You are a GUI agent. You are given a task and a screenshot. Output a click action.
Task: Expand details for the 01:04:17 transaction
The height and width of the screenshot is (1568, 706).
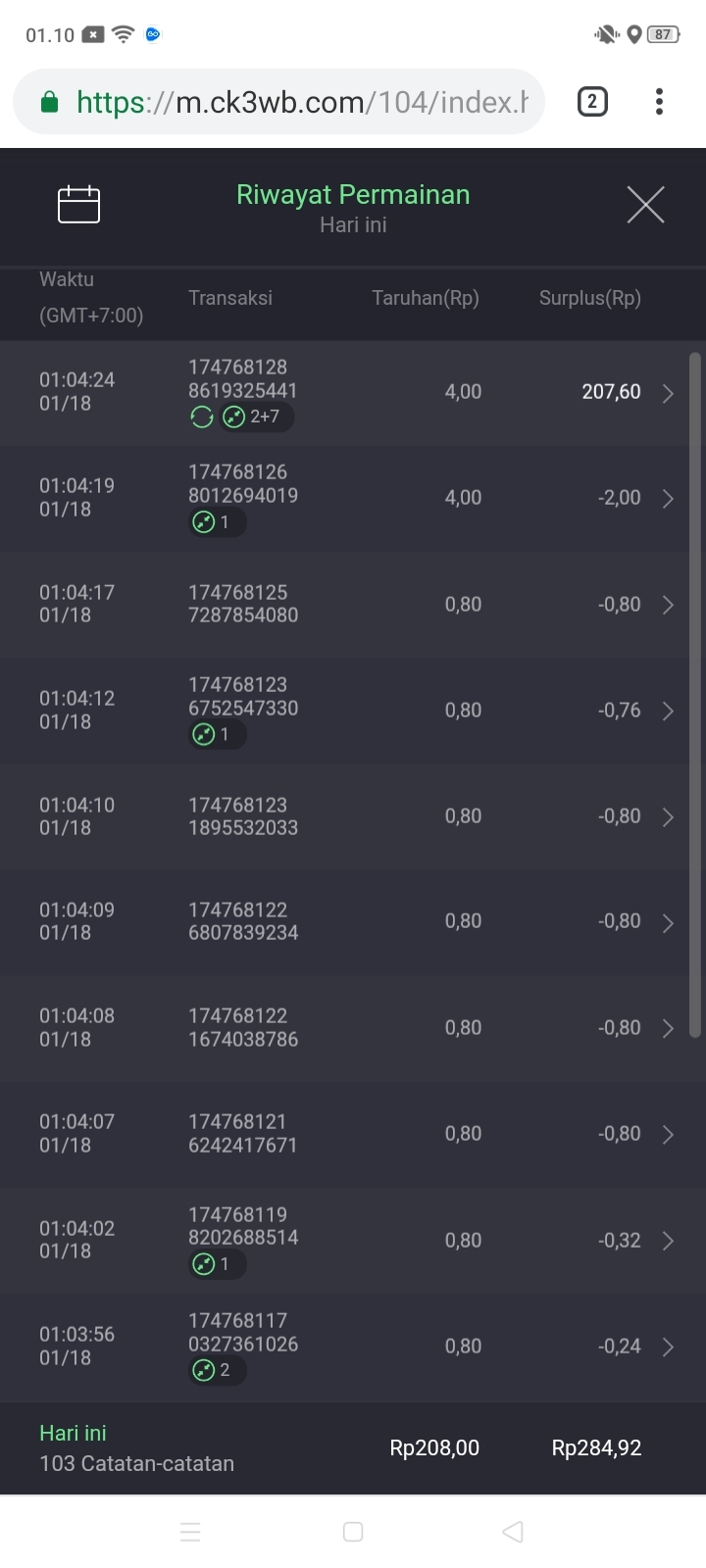point(668,605)
